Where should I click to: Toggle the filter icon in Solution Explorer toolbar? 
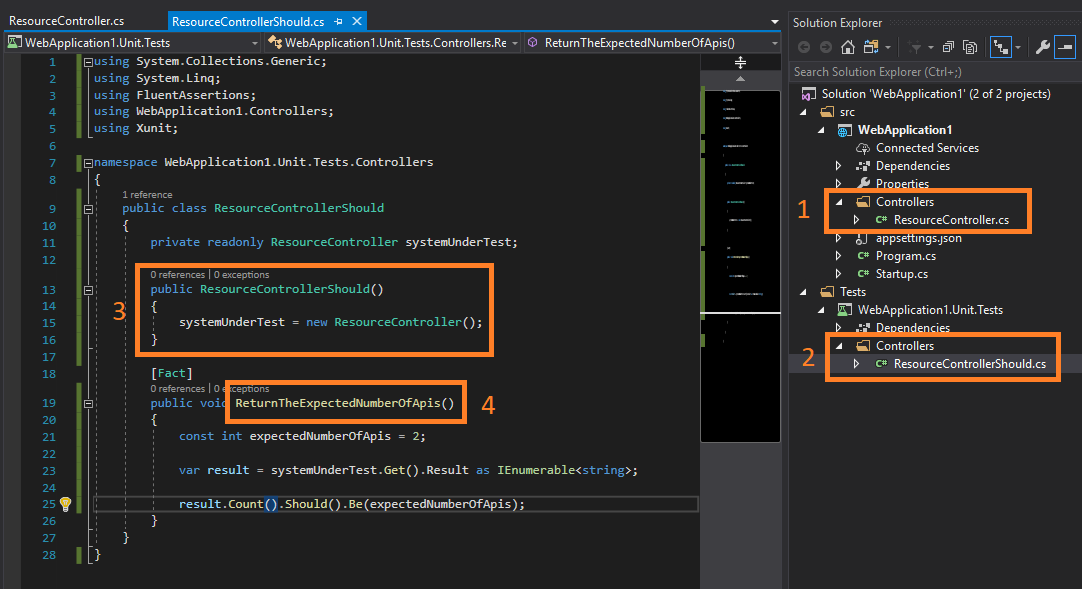pyautogui.click(x=917, y=46)
